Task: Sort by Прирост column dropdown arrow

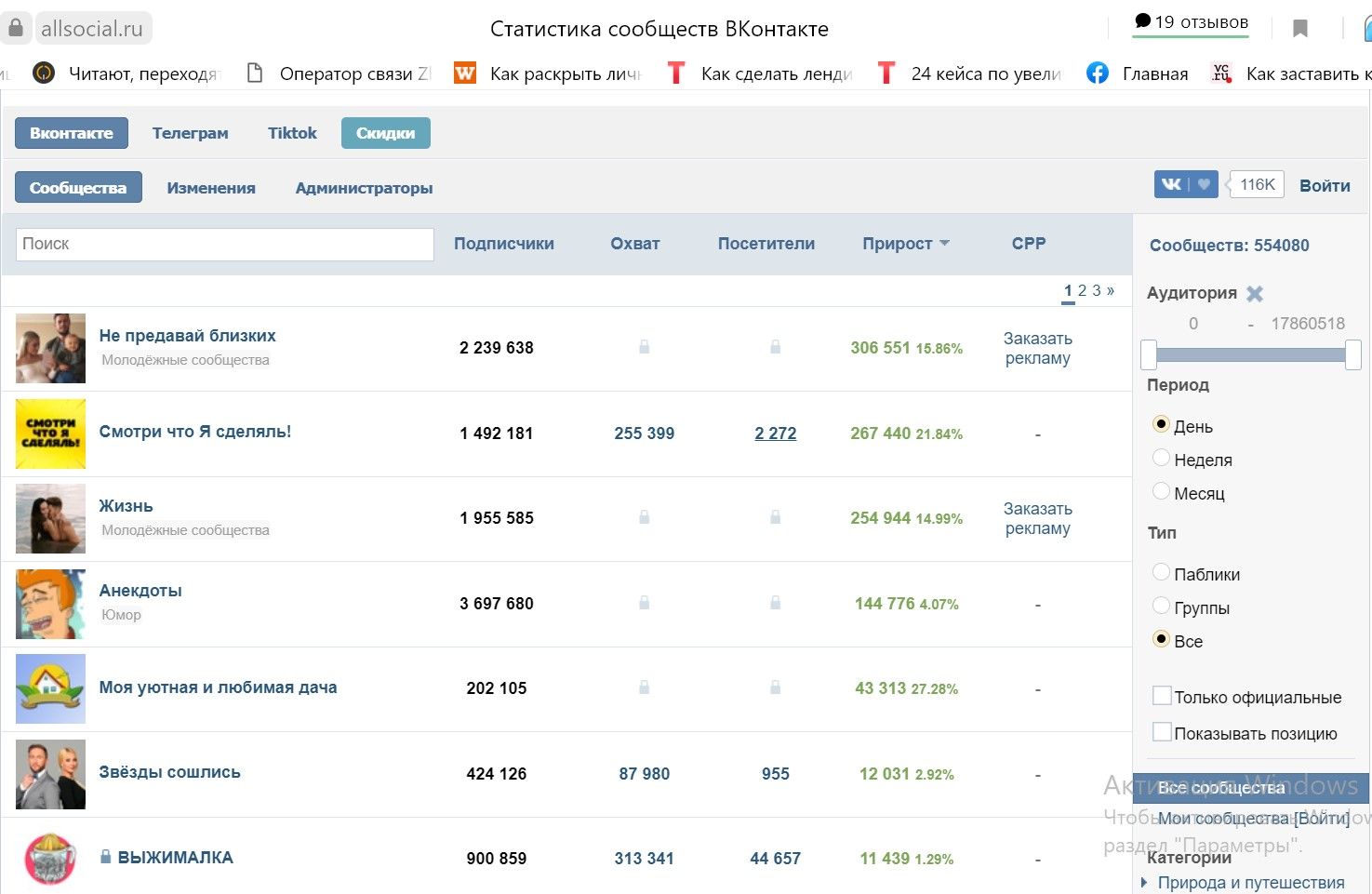Action: click(x=945, y=244)
